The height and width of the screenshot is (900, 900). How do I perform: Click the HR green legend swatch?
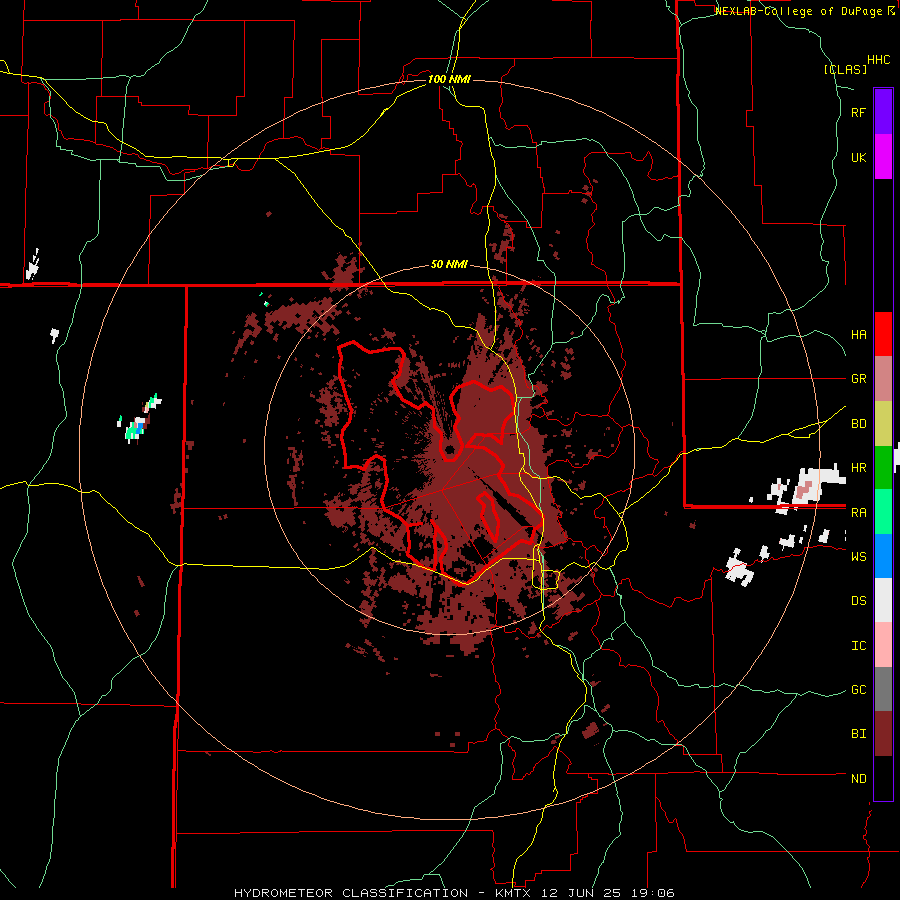click(x=883, y=468)
